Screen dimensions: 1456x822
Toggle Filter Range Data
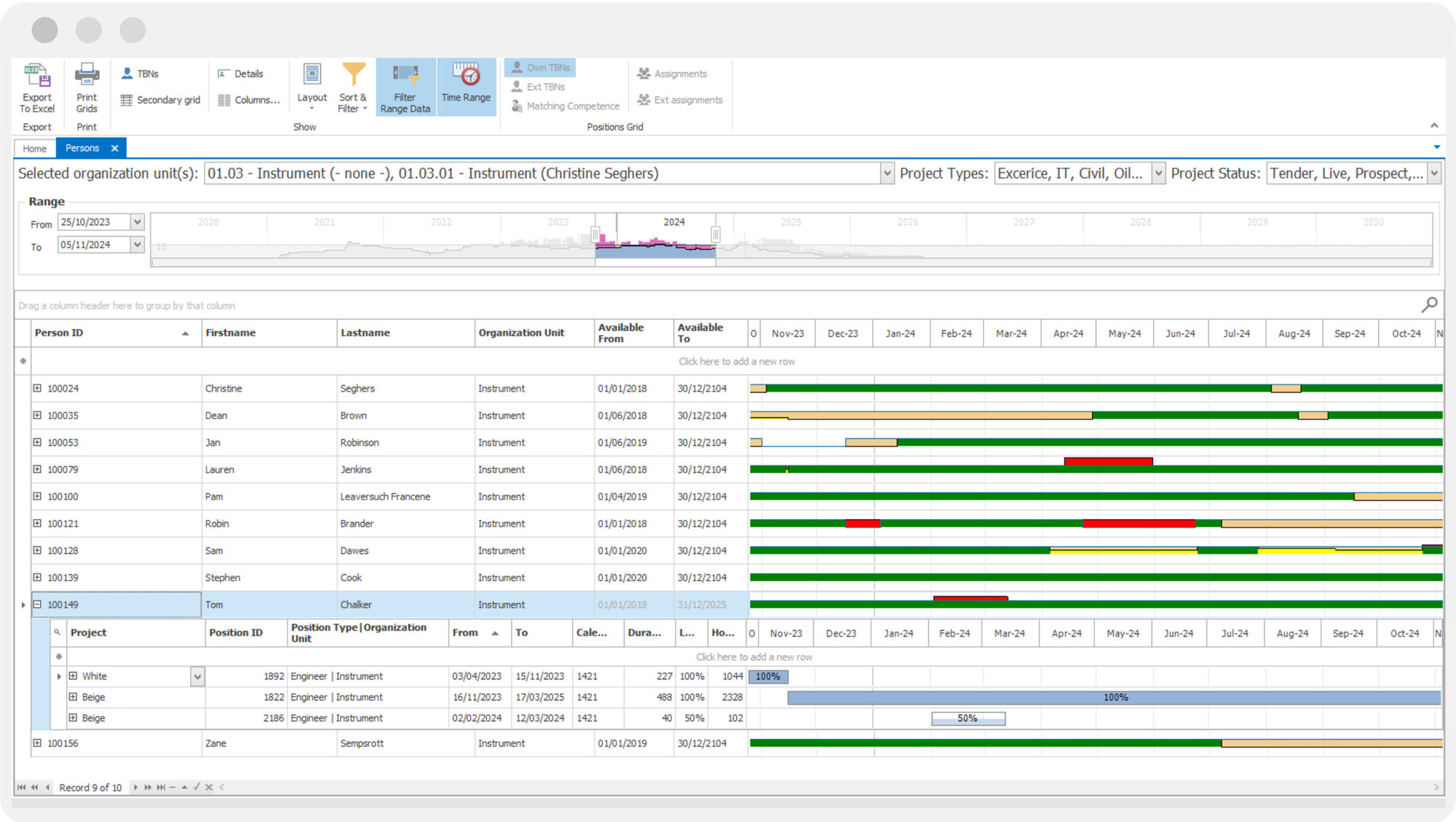[405, 88]
